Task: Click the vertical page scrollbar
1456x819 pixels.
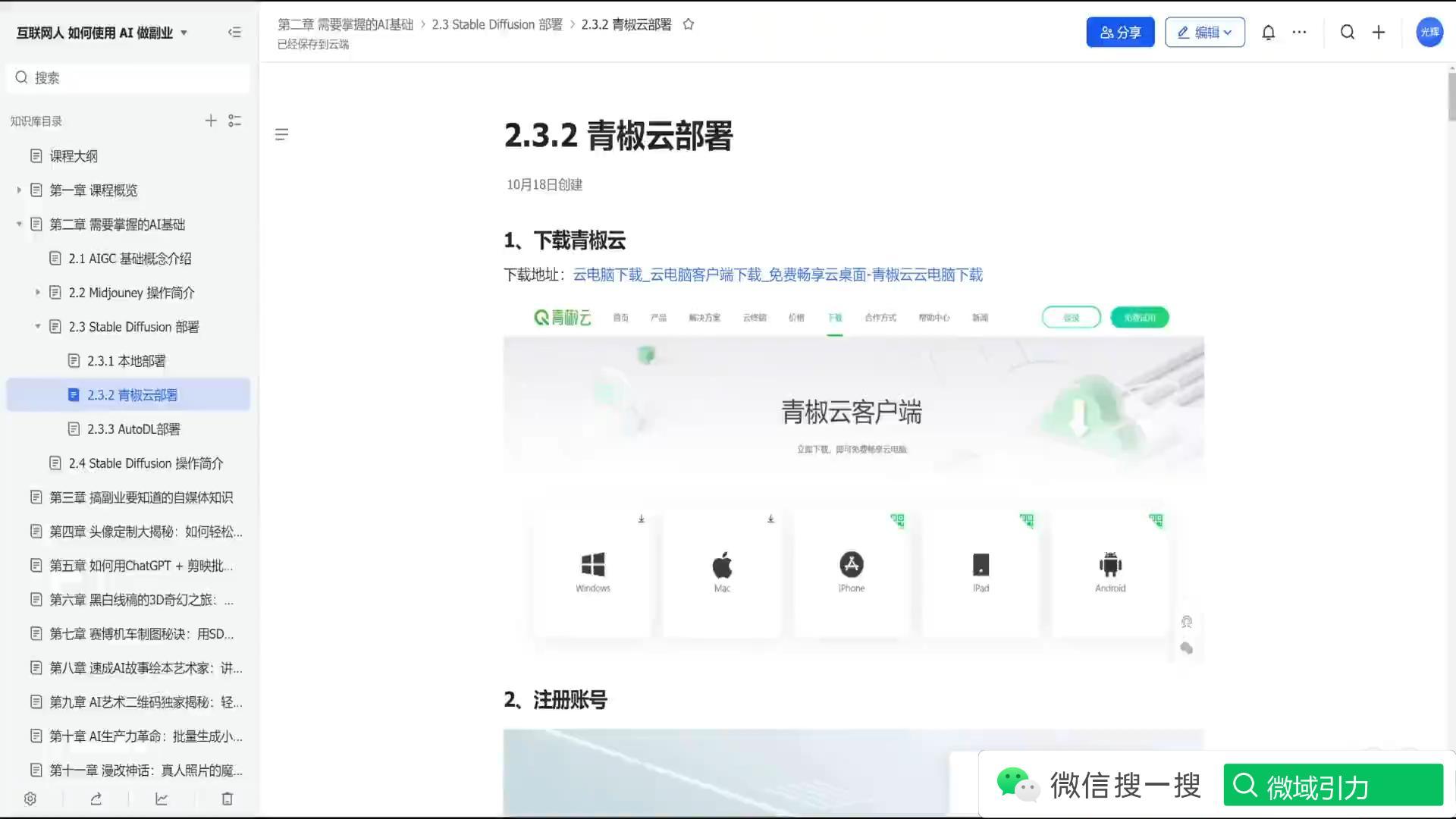Action: [x=1451, y=96]
